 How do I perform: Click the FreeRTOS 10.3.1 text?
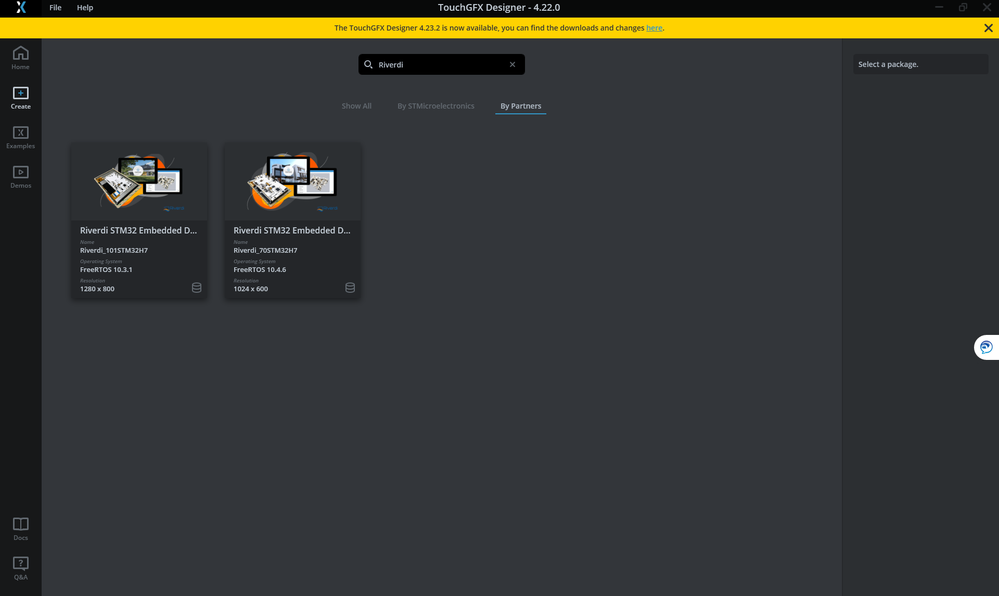(106, 270)
